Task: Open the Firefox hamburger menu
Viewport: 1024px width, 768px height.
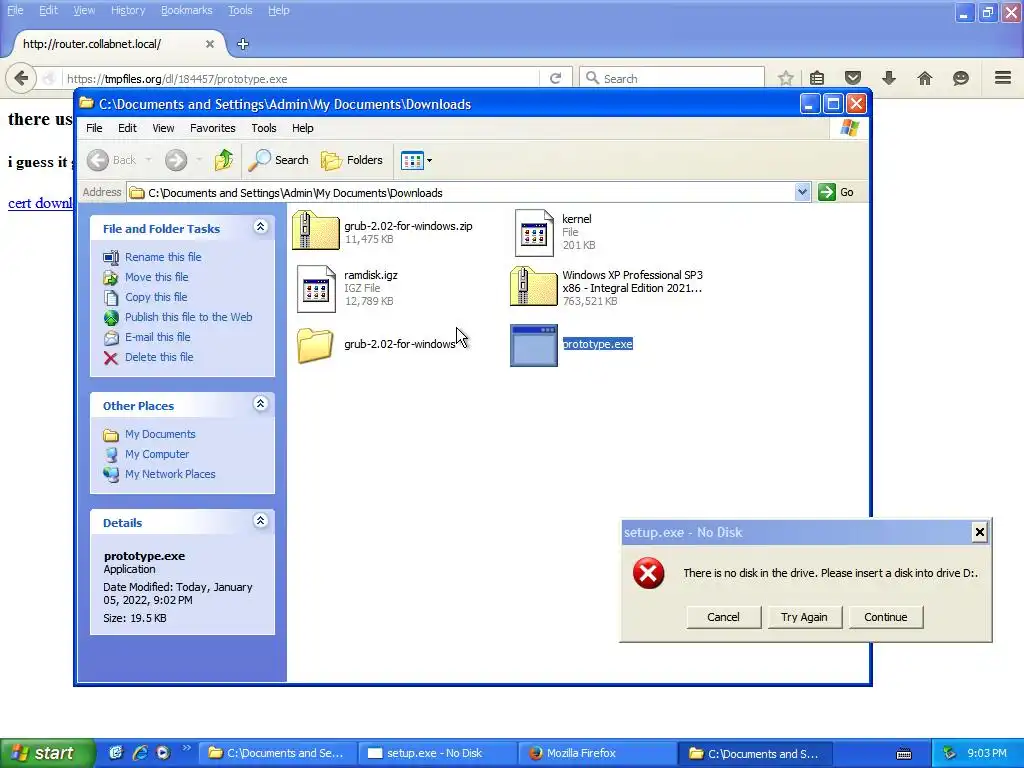Action: (x=1003, y=78)
